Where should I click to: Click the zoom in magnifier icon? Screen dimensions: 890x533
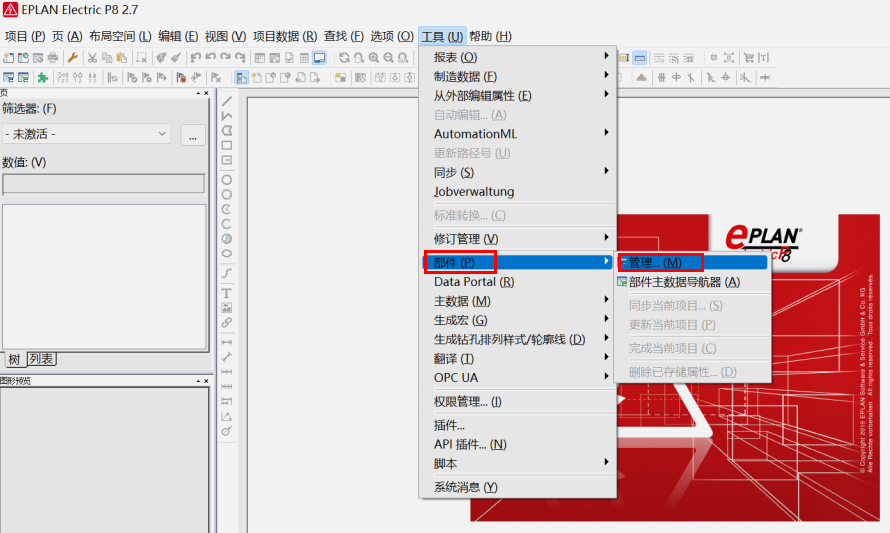tap(374, 58)
